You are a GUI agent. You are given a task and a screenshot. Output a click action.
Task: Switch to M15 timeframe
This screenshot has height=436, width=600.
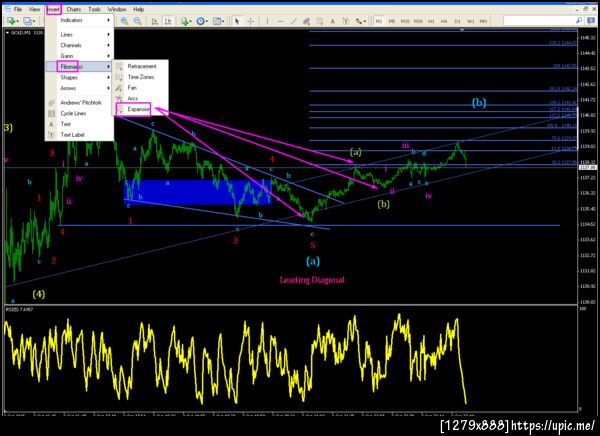click(x=405, y=21)
